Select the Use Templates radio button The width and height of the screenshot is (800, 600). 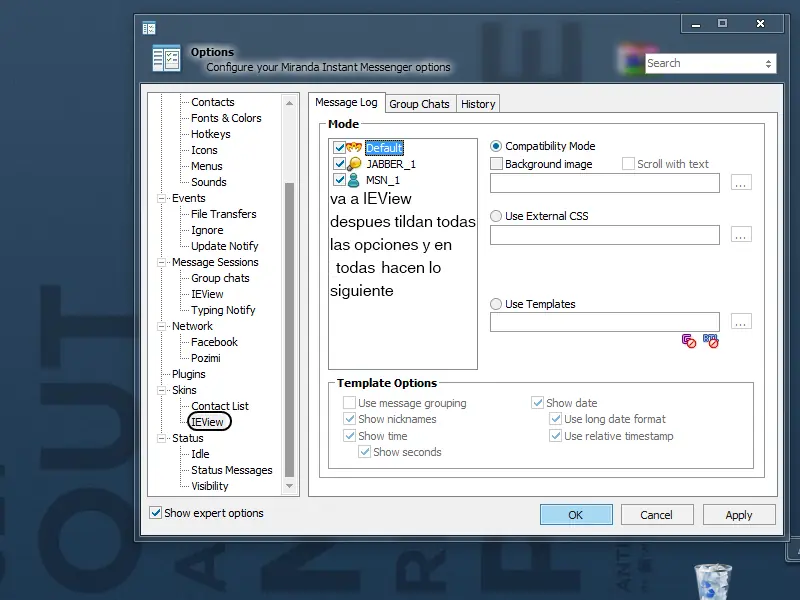496,304
